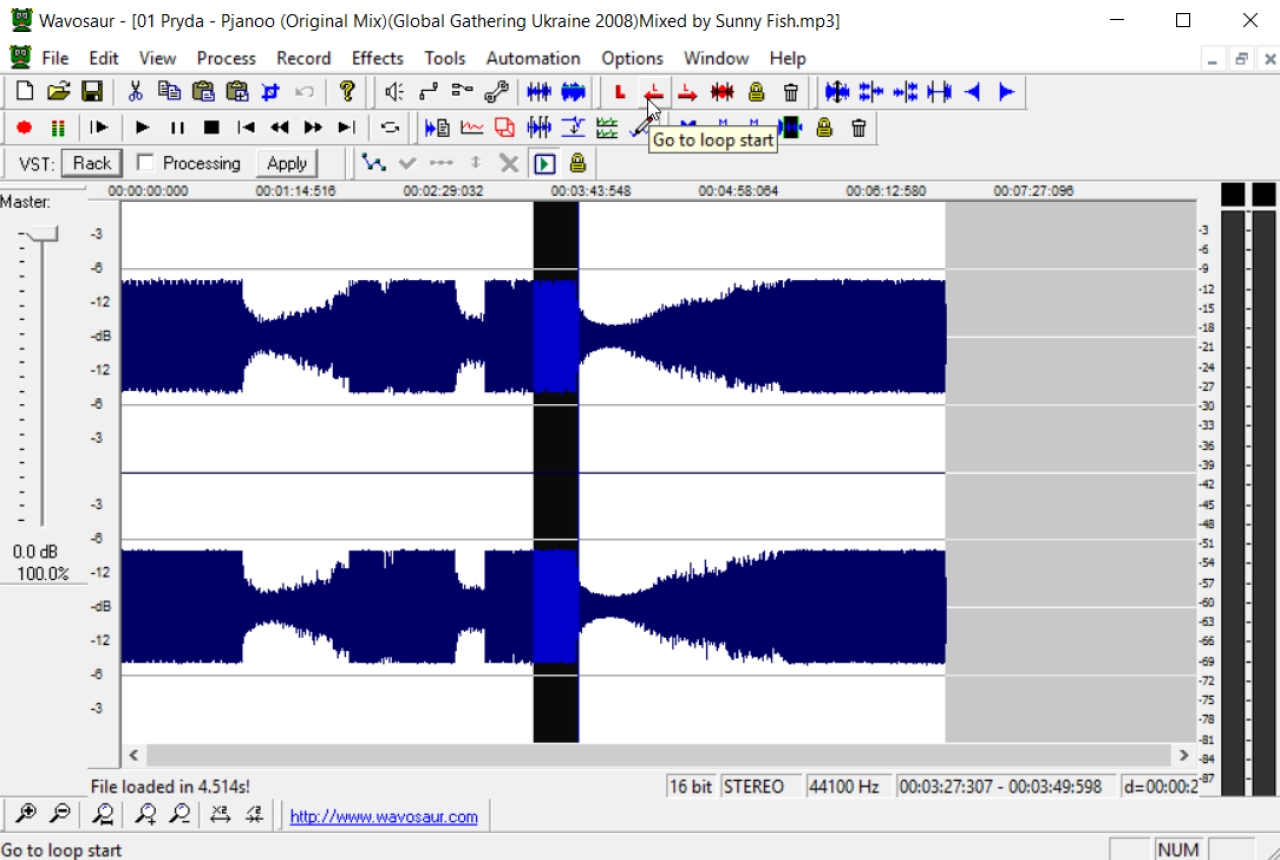Screen dimensions: 1280x860
Task: Click the horizontal scrollbar track under waveform
Action: click(x=659, y=755)
